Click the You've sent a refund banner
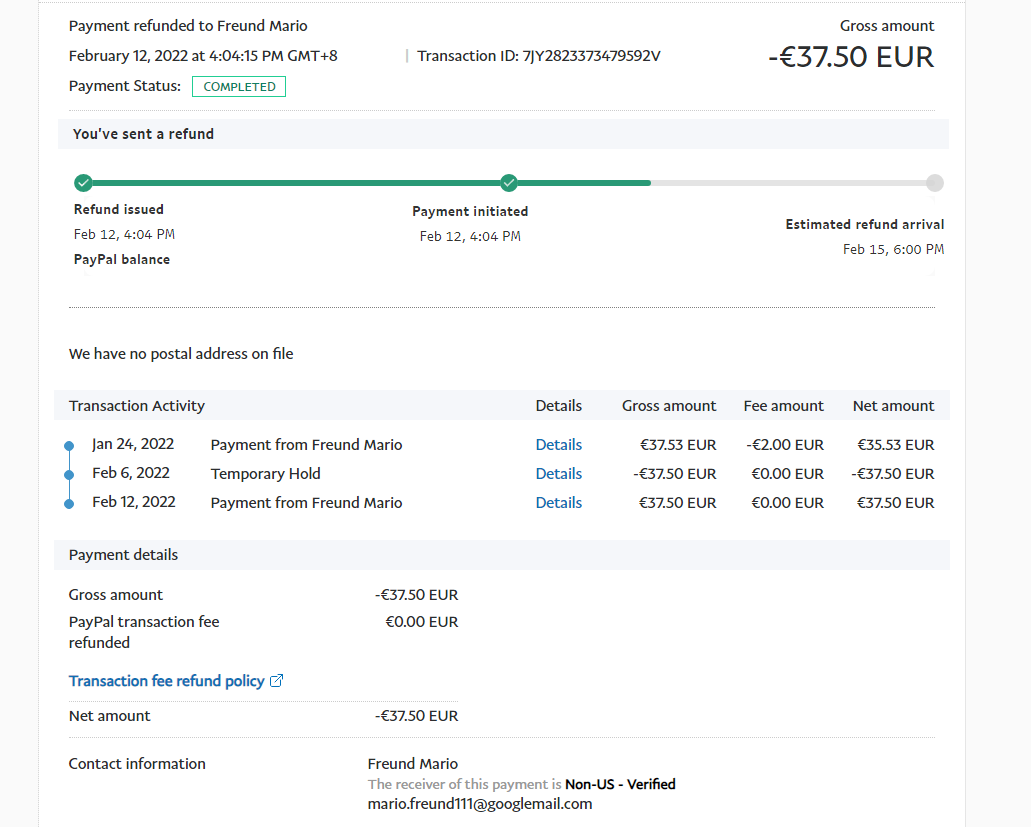This screenshot has width=1031, height=827. (x=143, y=134)
